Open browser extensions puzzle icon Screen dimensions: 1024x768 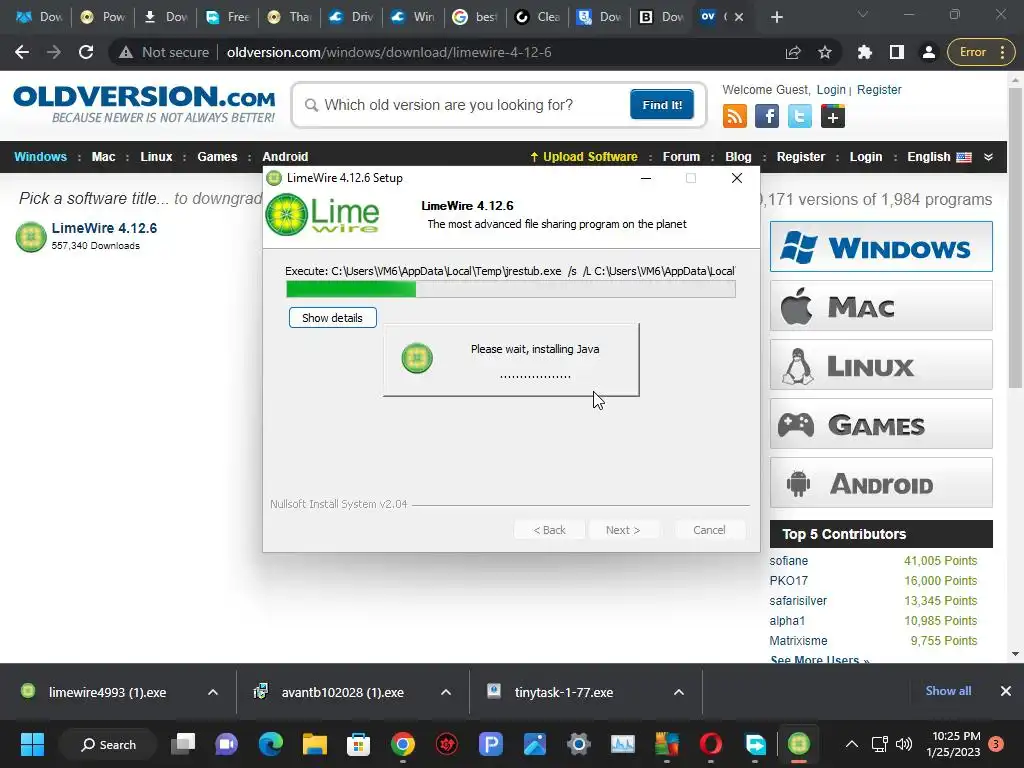tap(865, 52)
